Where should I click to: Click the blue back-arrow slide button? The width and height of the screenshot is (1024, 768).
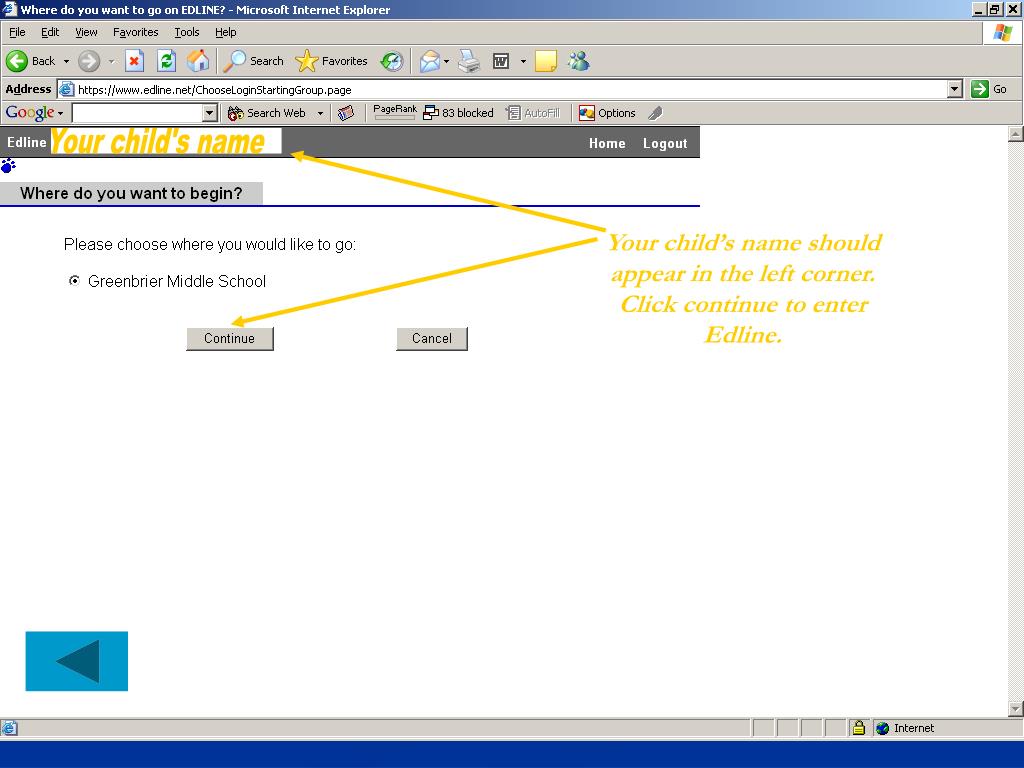[x=76, y=661]
